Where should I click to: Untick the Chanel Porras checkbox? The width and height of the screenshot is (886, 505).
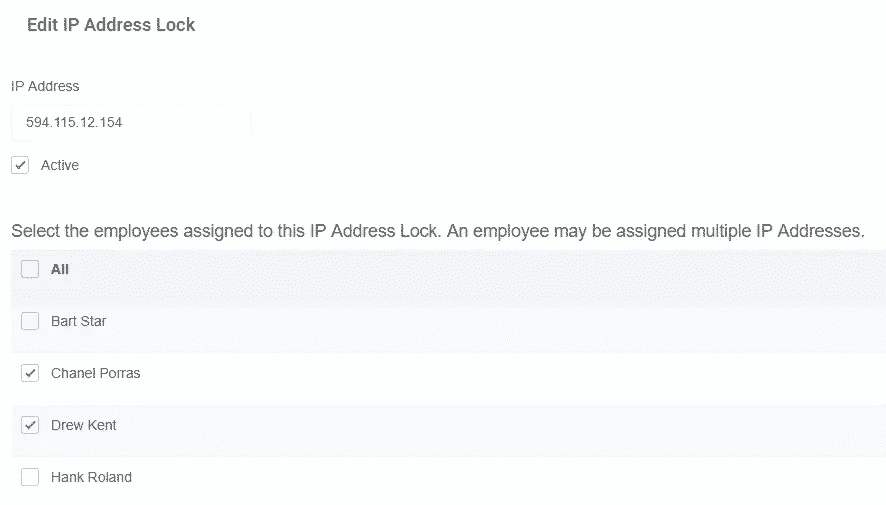point(30,373)
